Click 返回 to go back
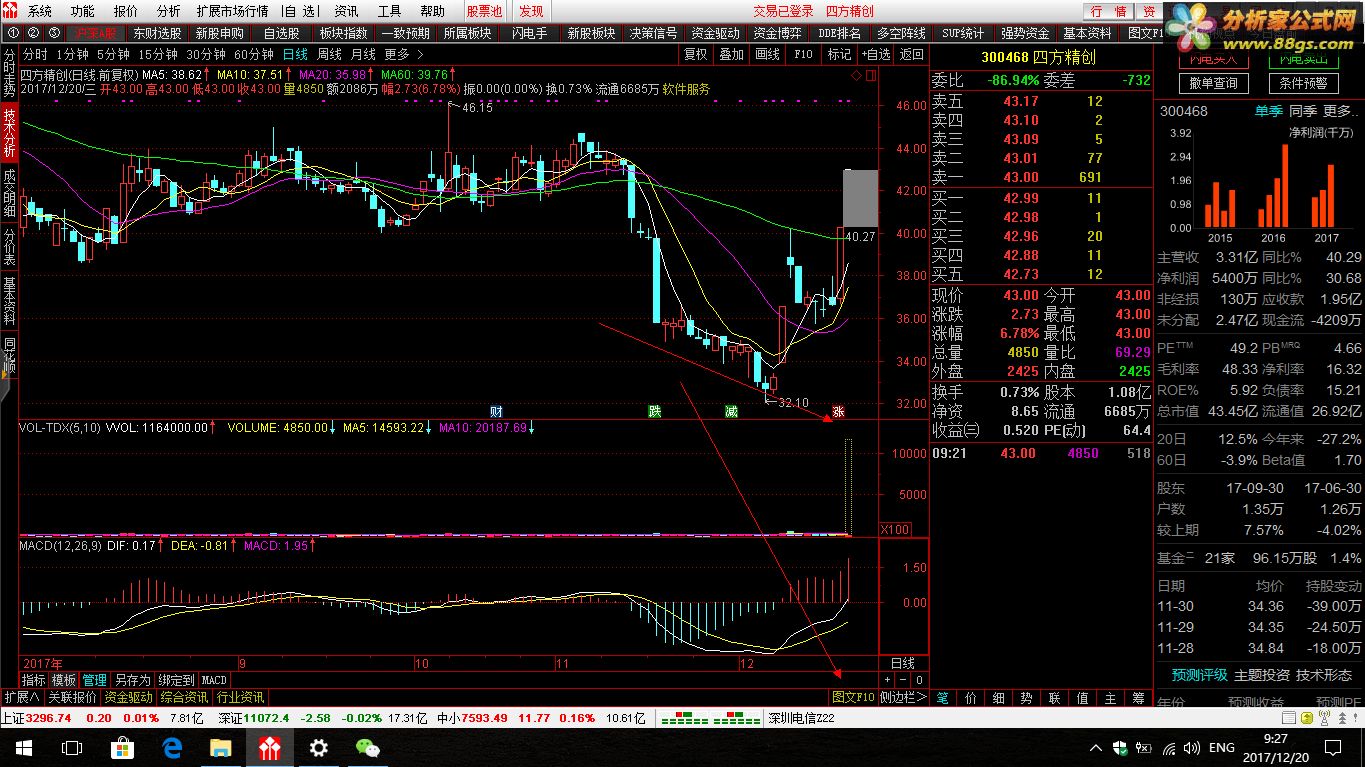The height and width of the screenshot is (767, 1365). click(911, 54)
